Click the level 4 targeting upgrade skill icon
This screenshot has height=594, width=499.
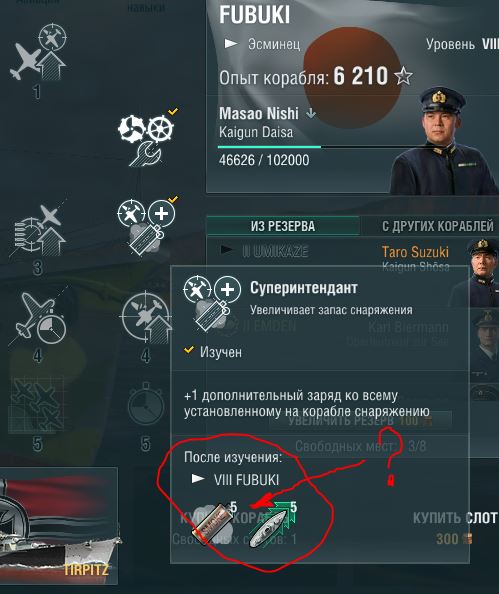pos(146,317)
